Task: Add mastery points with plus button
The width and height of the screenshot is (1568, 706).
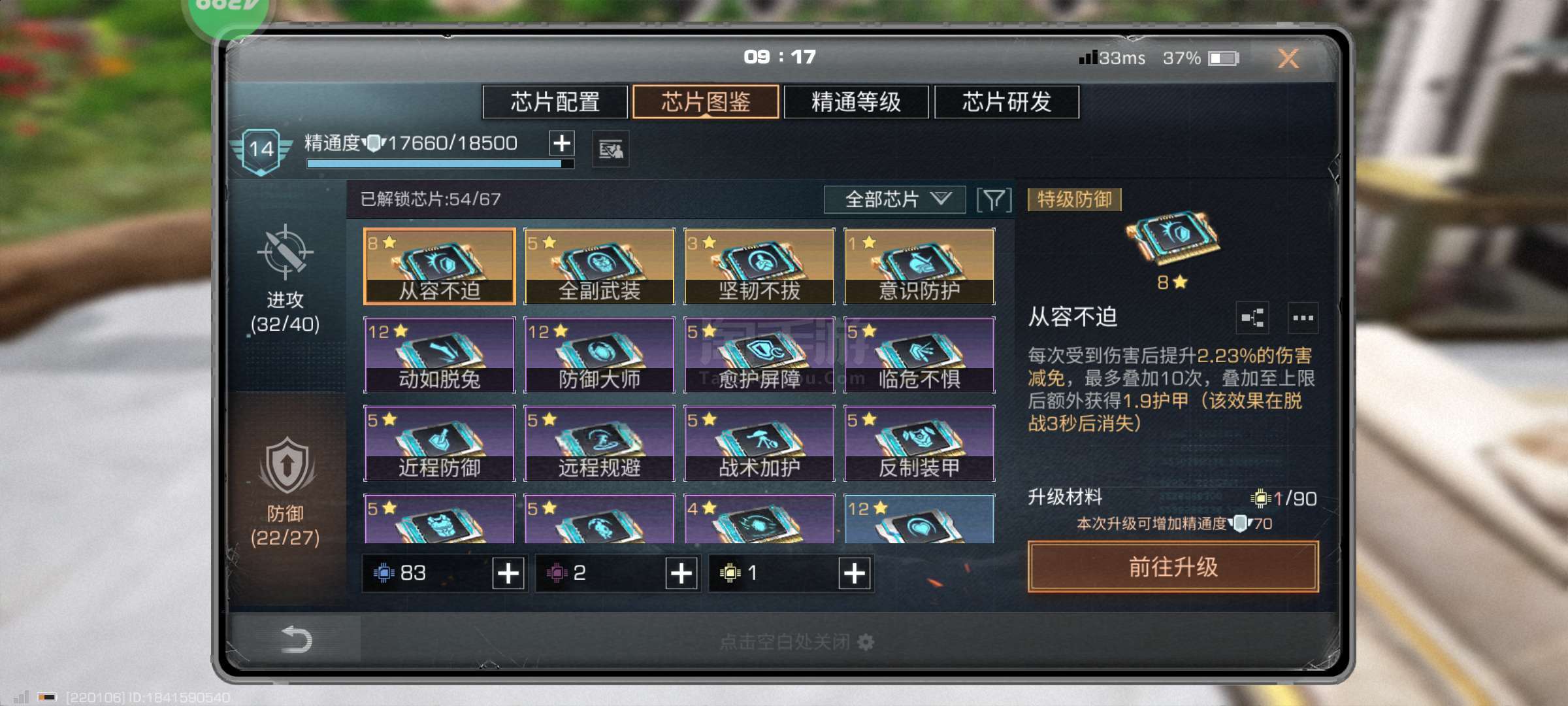Action: 562,143
